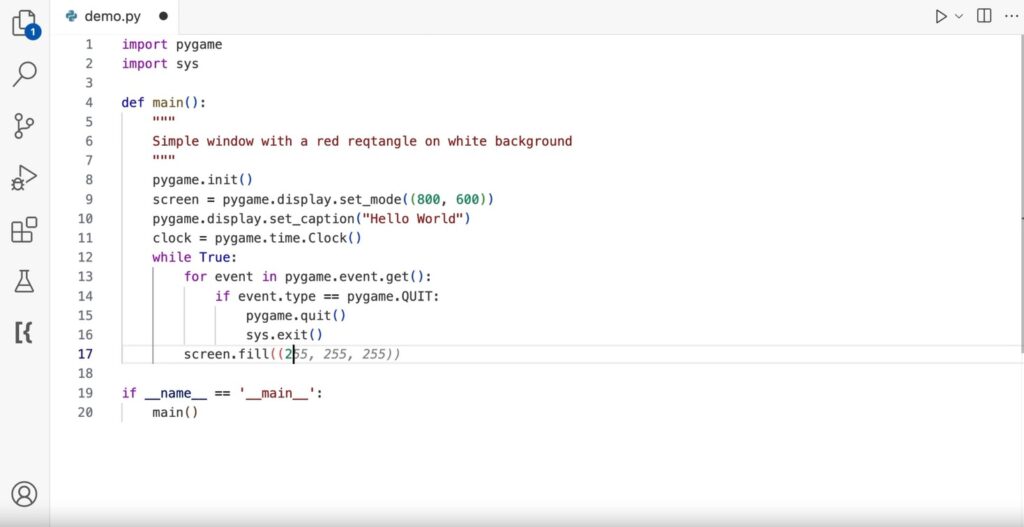Image resolution: width=1024 pixels, height=527 pixels.
Task: Expand the run options dropdown arrow
Action: (959, 16)
